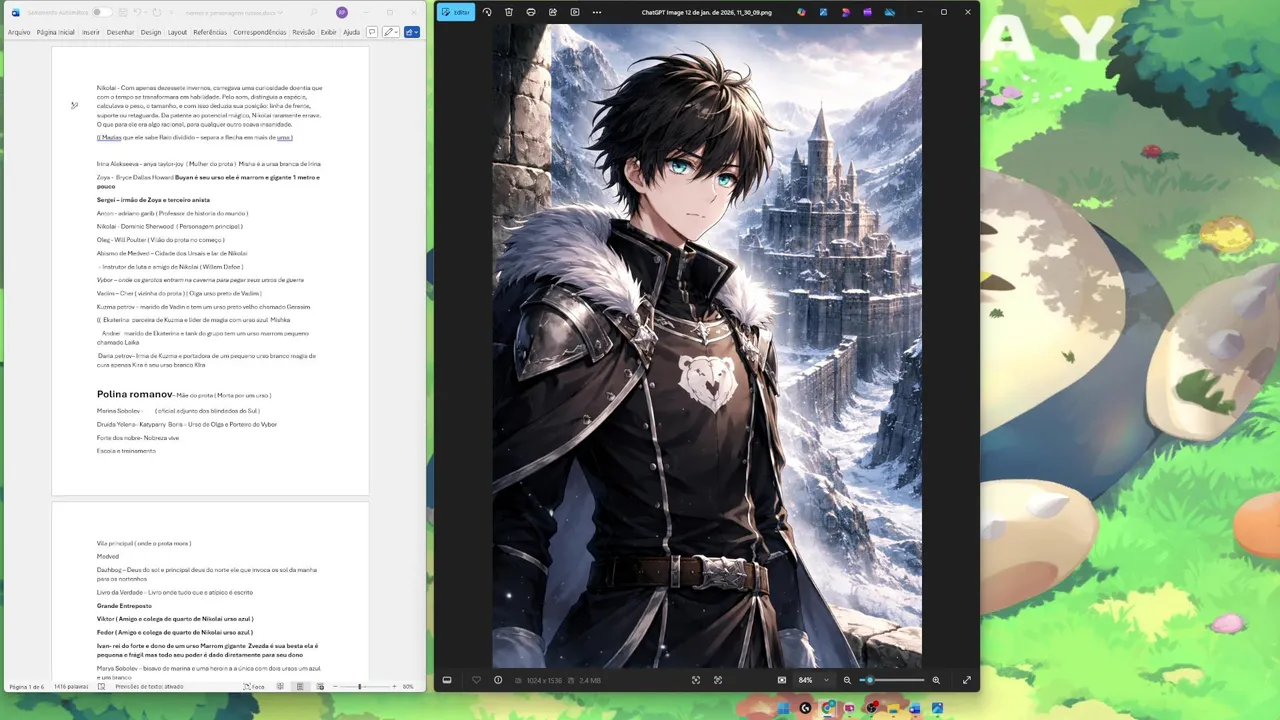Viewport: 1280px width, 720px height.
Task: Click the 60% zoom level in Word
Action: point(408,687)
